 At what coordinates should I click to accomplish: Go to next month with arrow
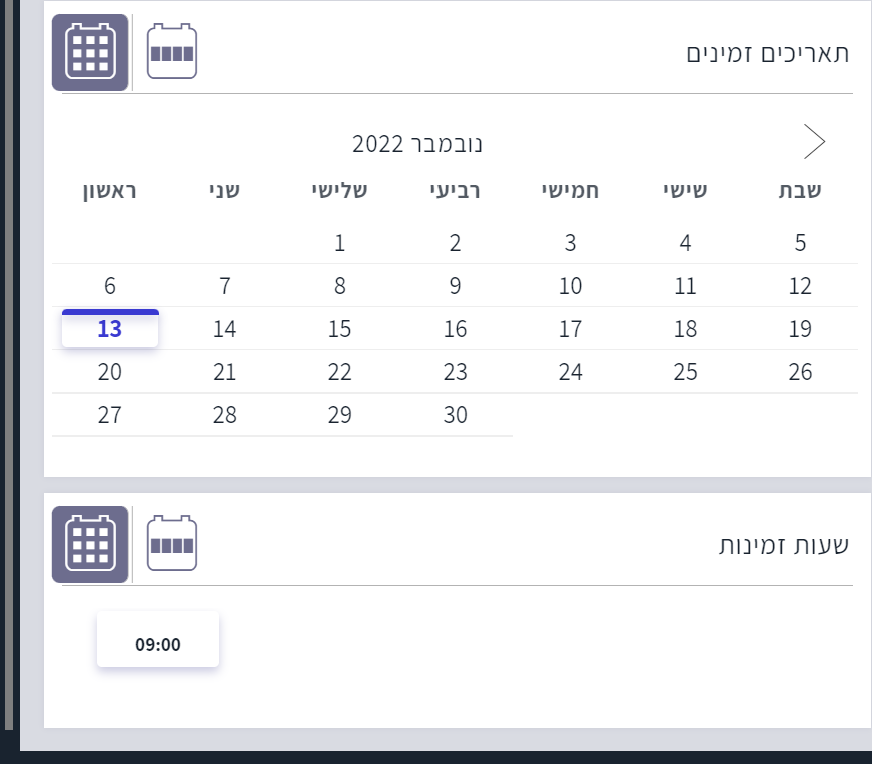[814, 143]
